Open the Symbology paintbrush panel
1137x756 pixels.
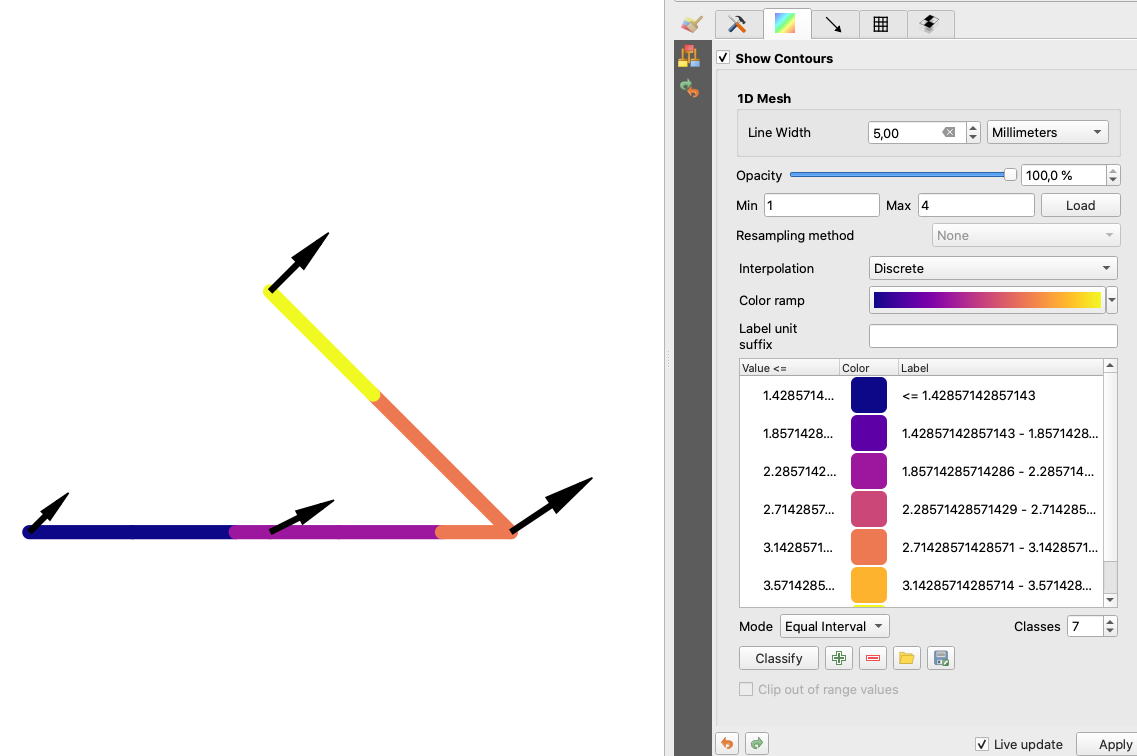tap(690, 24)
